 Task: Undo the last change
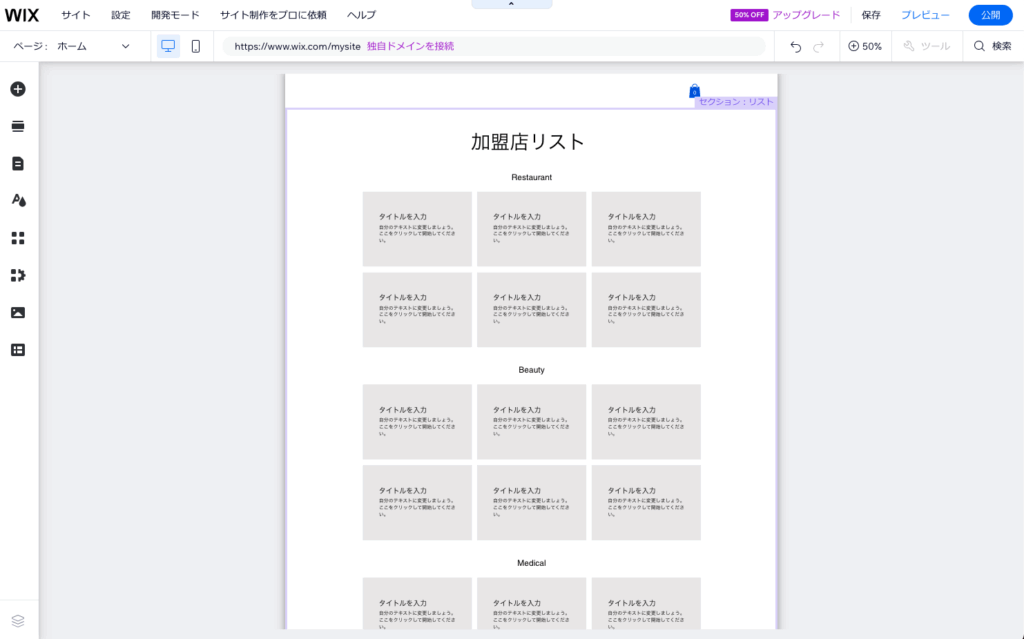point(795,46)
